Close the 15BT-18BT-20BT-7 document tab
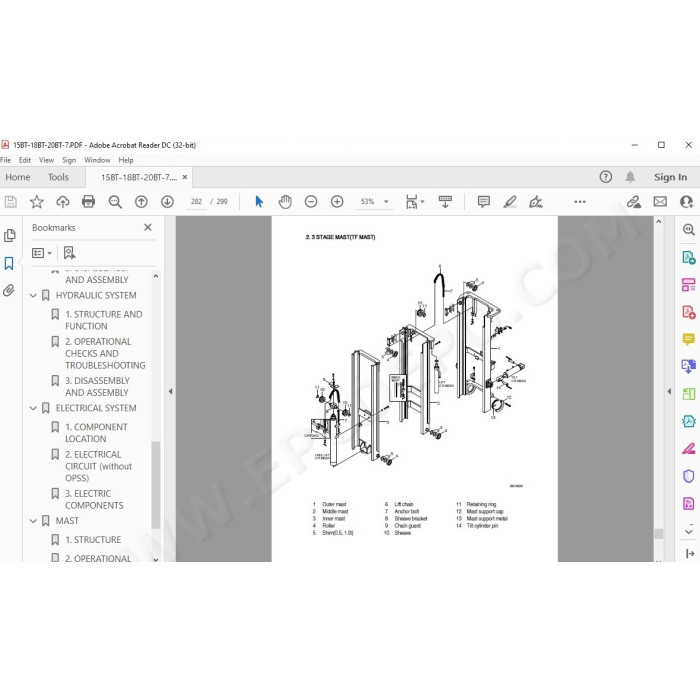This screenshot has height=700, width=700. 185,177
